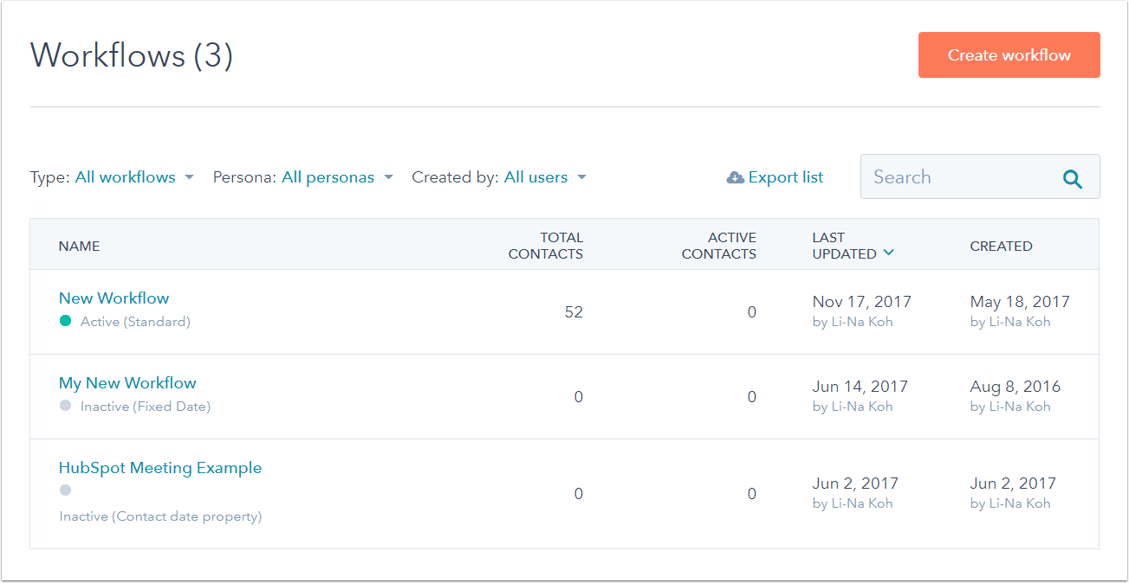
Task: Click the magnifying glass search icon
Action: pos(1072,179)
